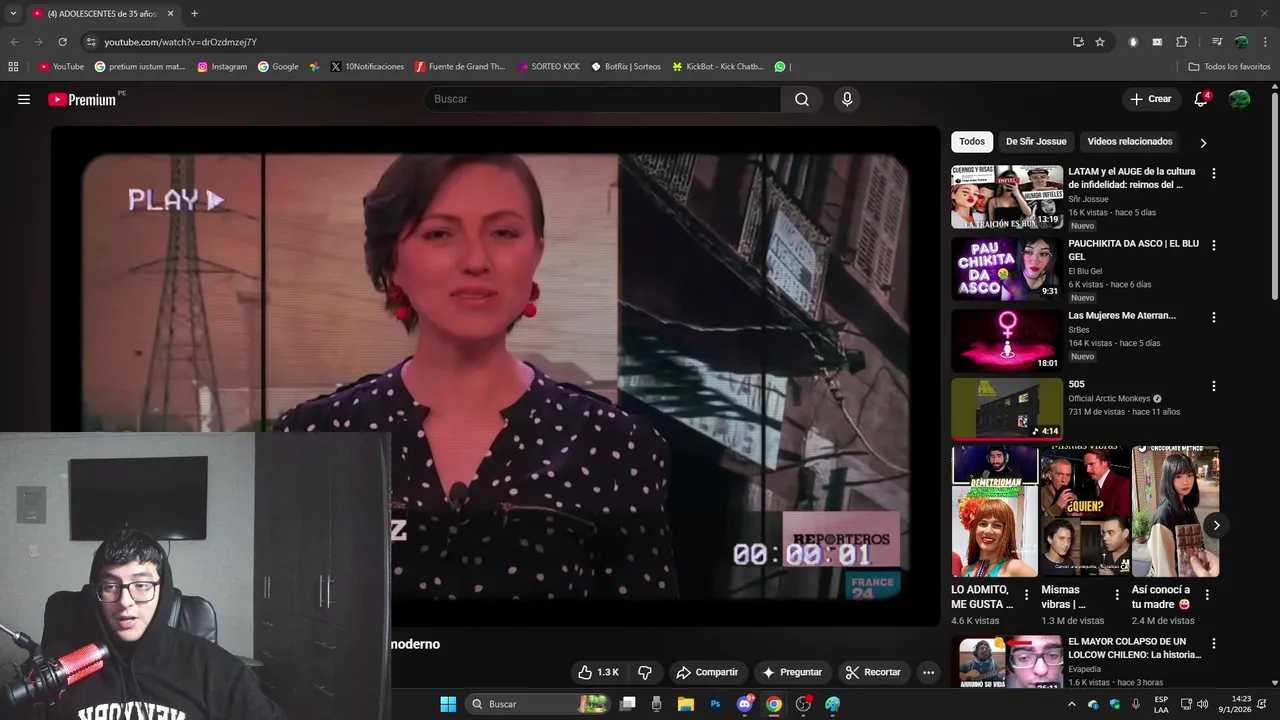Go to the YouTube Premium home logo
The image size is (1280, 720).
click(82, 99)
